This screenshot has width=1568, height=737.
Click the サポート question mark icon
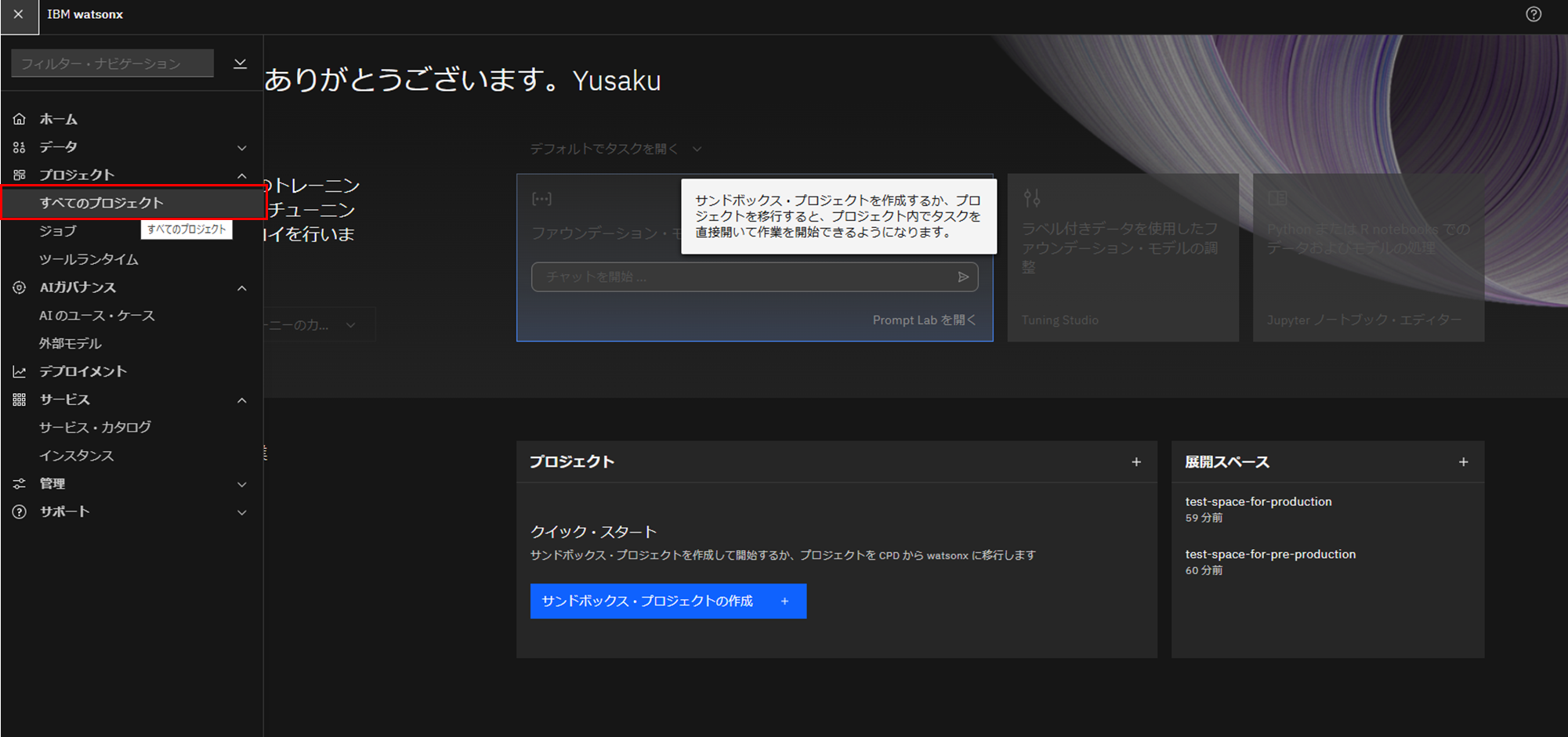pyautogui.click(x=20, y=511)
